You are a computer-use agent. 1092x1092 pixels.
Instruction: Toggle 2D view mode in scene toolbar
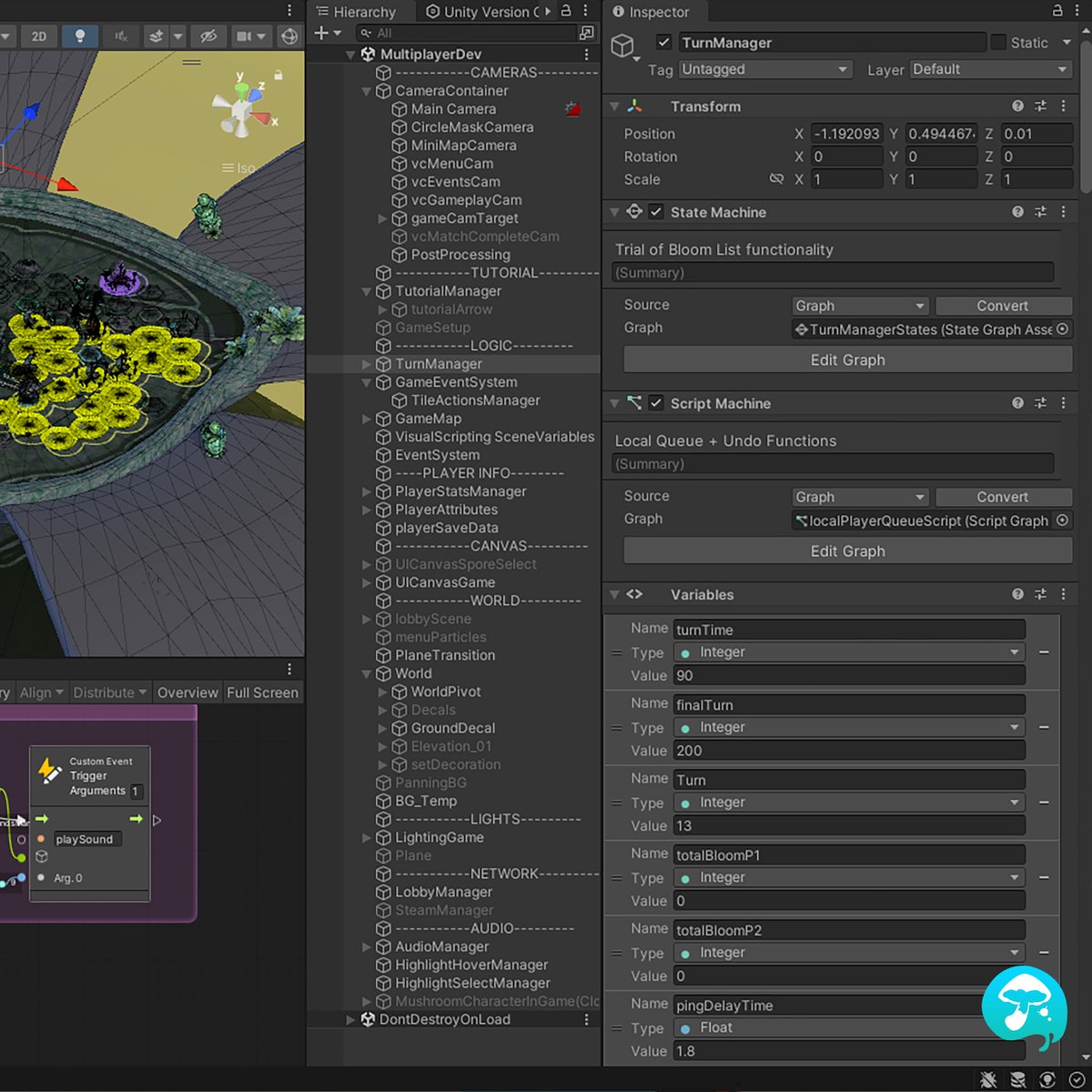pos(39,36)
